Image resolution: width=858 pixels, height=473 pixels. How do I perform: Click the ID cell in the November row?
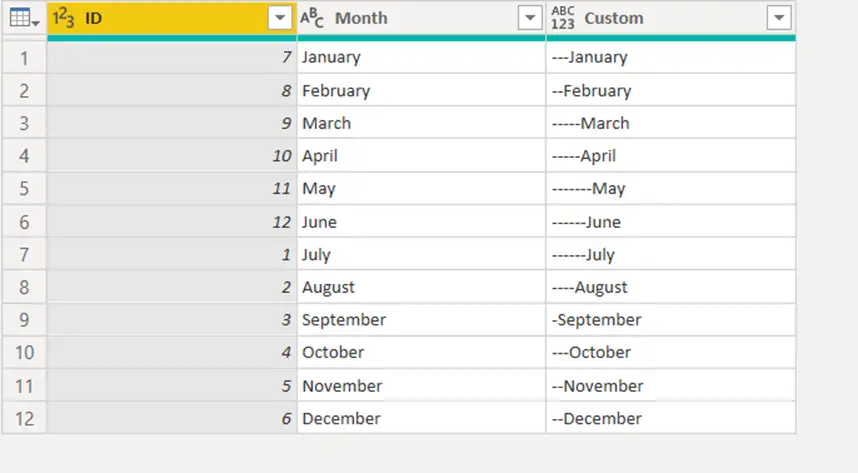pyautogui.click(x=172, y=386)
